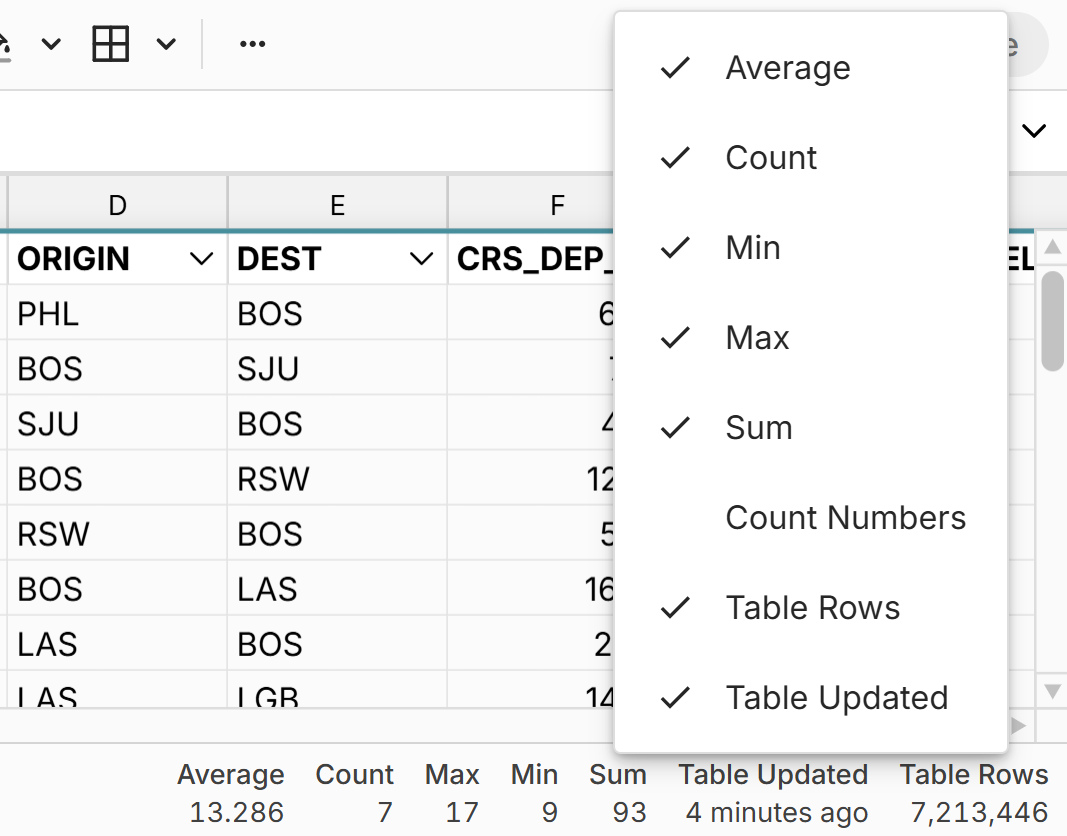1067x836 pixels.
Task: Expand the borders dropdown arrow
Action: coord(166,44)
